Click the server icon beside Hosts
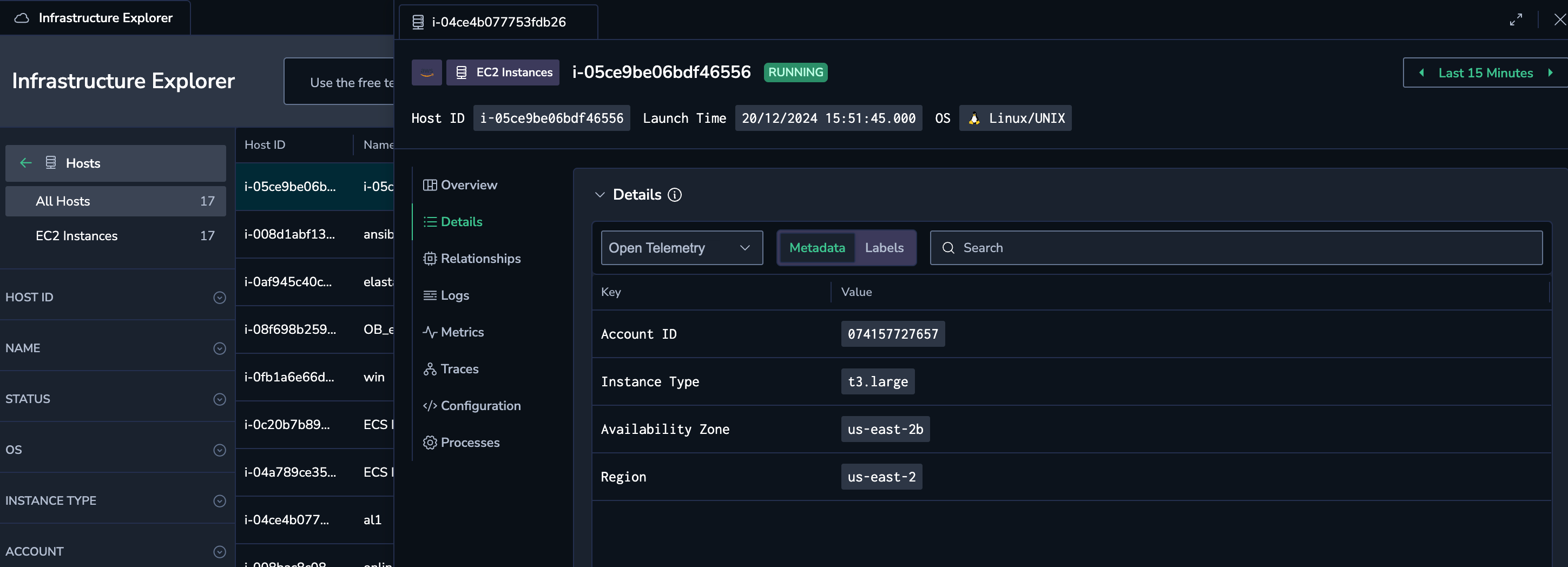Screen dimensions: 1568x567 pyautogui.click(x=50, y=163)
